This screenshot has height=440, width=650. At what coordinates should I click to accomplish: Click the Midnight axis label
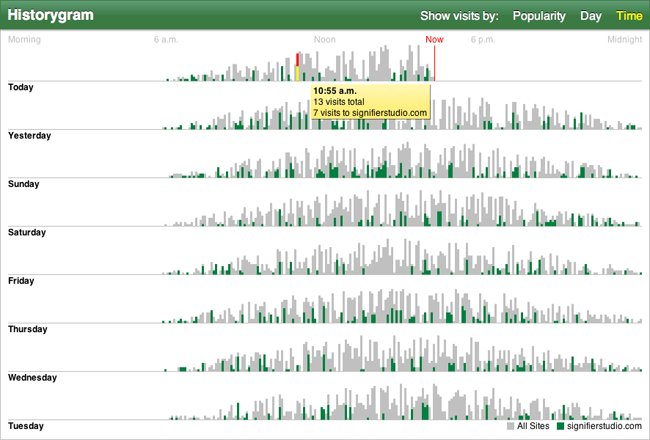point(625,40)
